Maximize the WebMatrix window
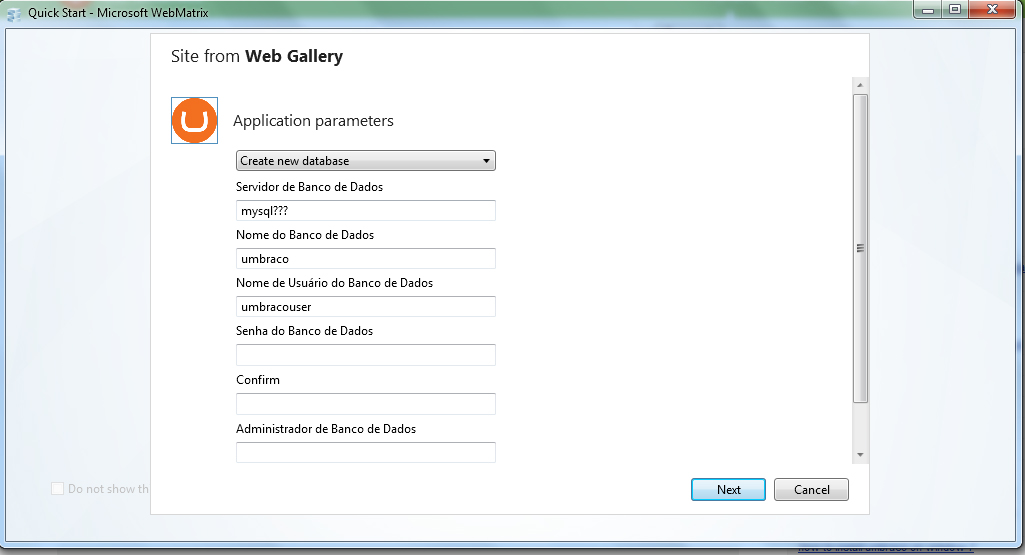 [x=955, y=10]
